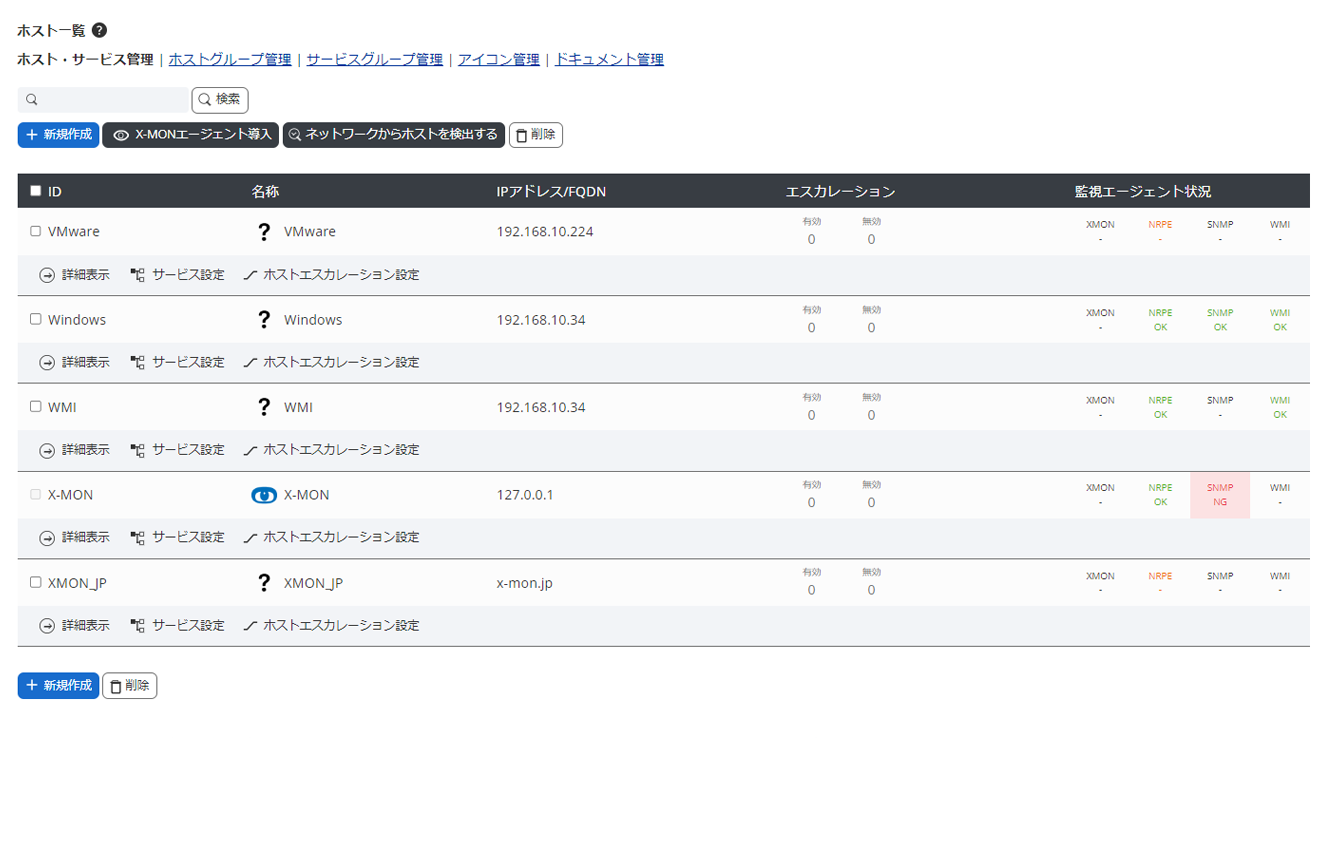Click the escalation line icon for VMware
This screenshot has width=1329, height=863.
coord(250,275)
